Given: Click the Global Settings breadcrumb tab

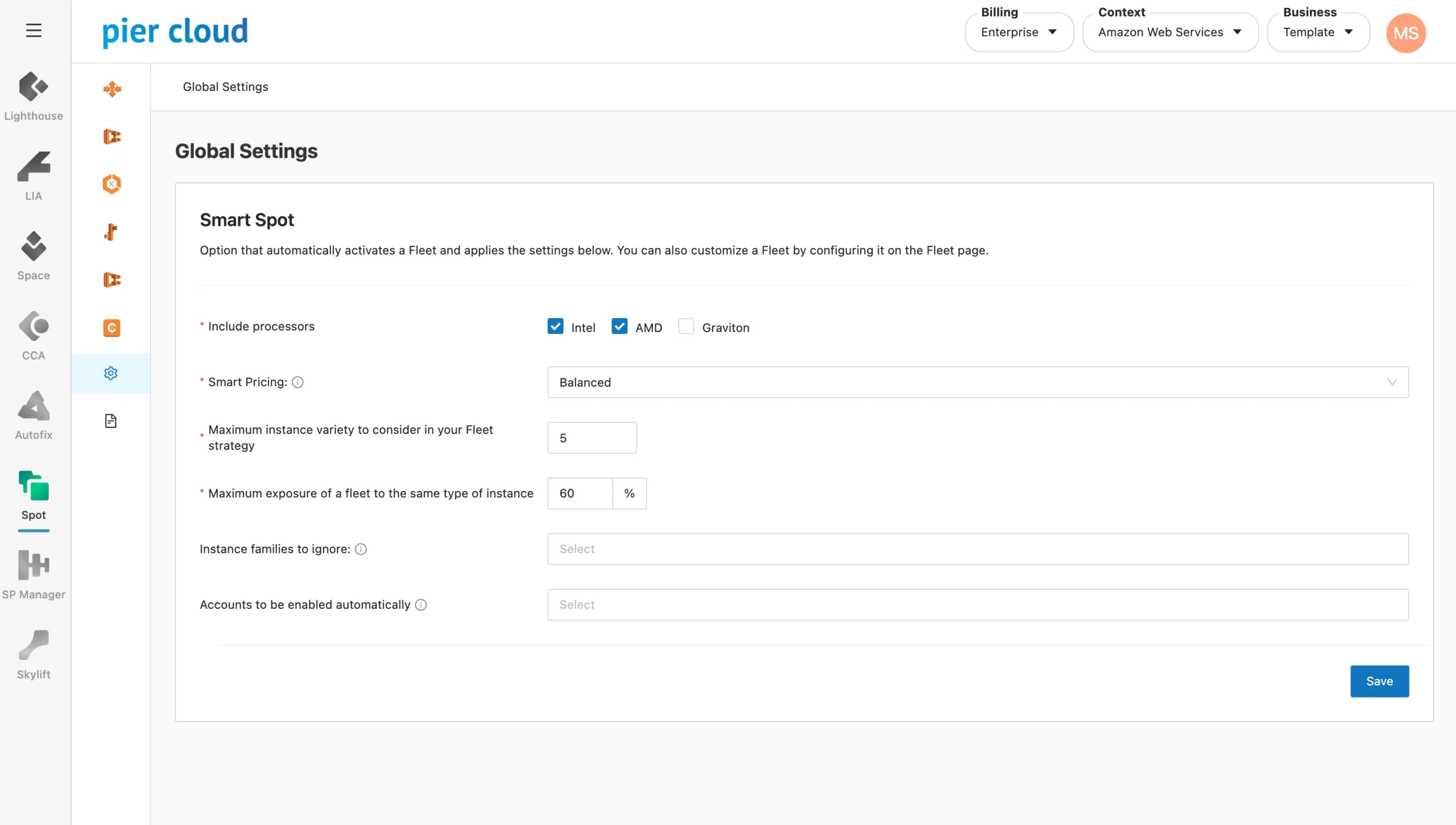Looking at the screenshot, I should (x=225, y=86).
